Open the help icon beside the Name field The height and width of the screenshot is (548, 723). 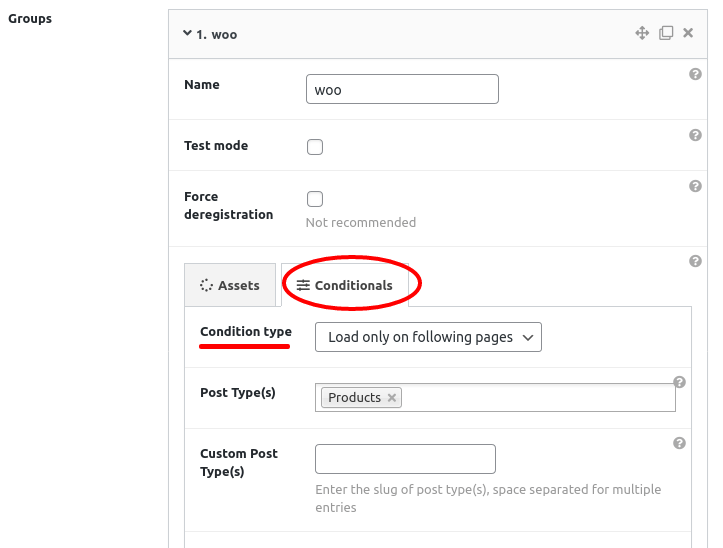click(695, 74)
